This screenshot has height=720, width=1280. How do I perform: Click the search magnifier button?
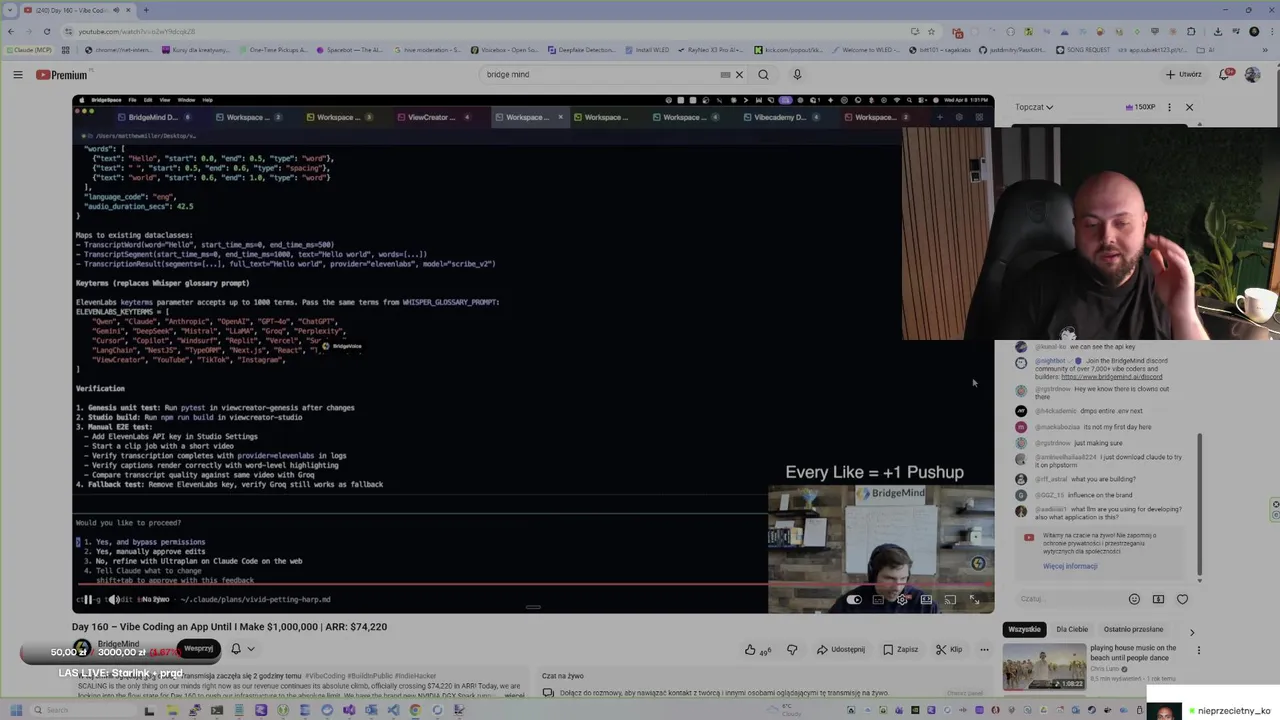pos(763,75)
